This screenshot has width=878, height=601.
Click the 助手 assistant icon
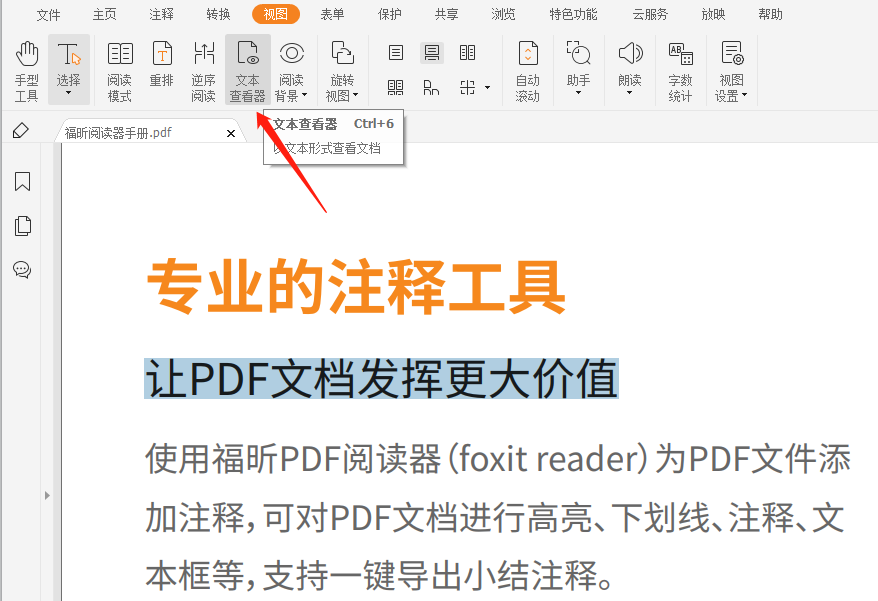tap(578, 54)
